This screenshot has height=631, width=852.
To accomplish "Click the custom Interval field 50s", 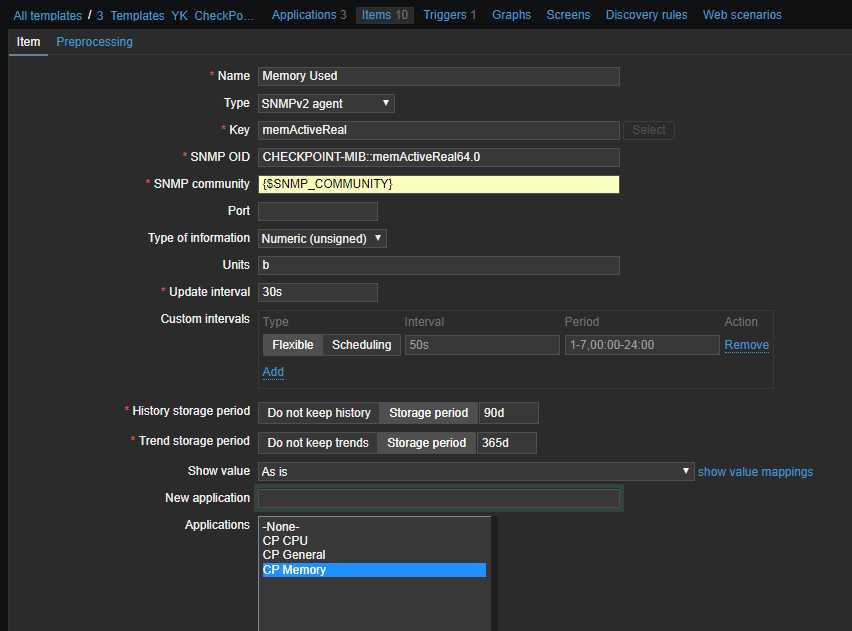I will pos(482,345).
